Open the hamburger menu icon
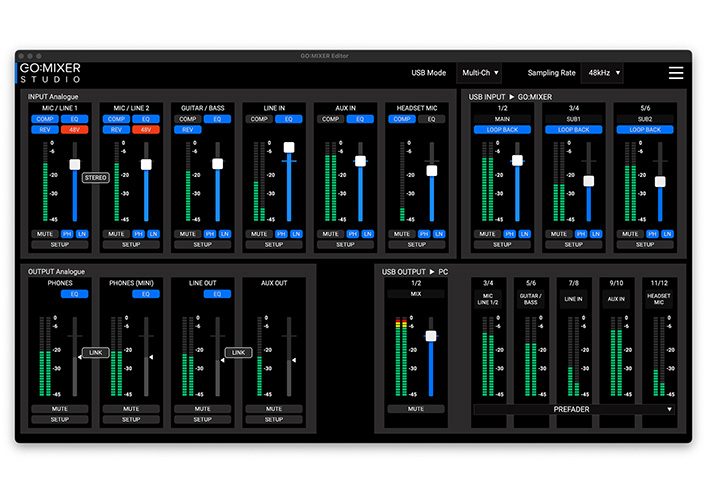This screenshot has height=500, width=707. pos(676,73)
